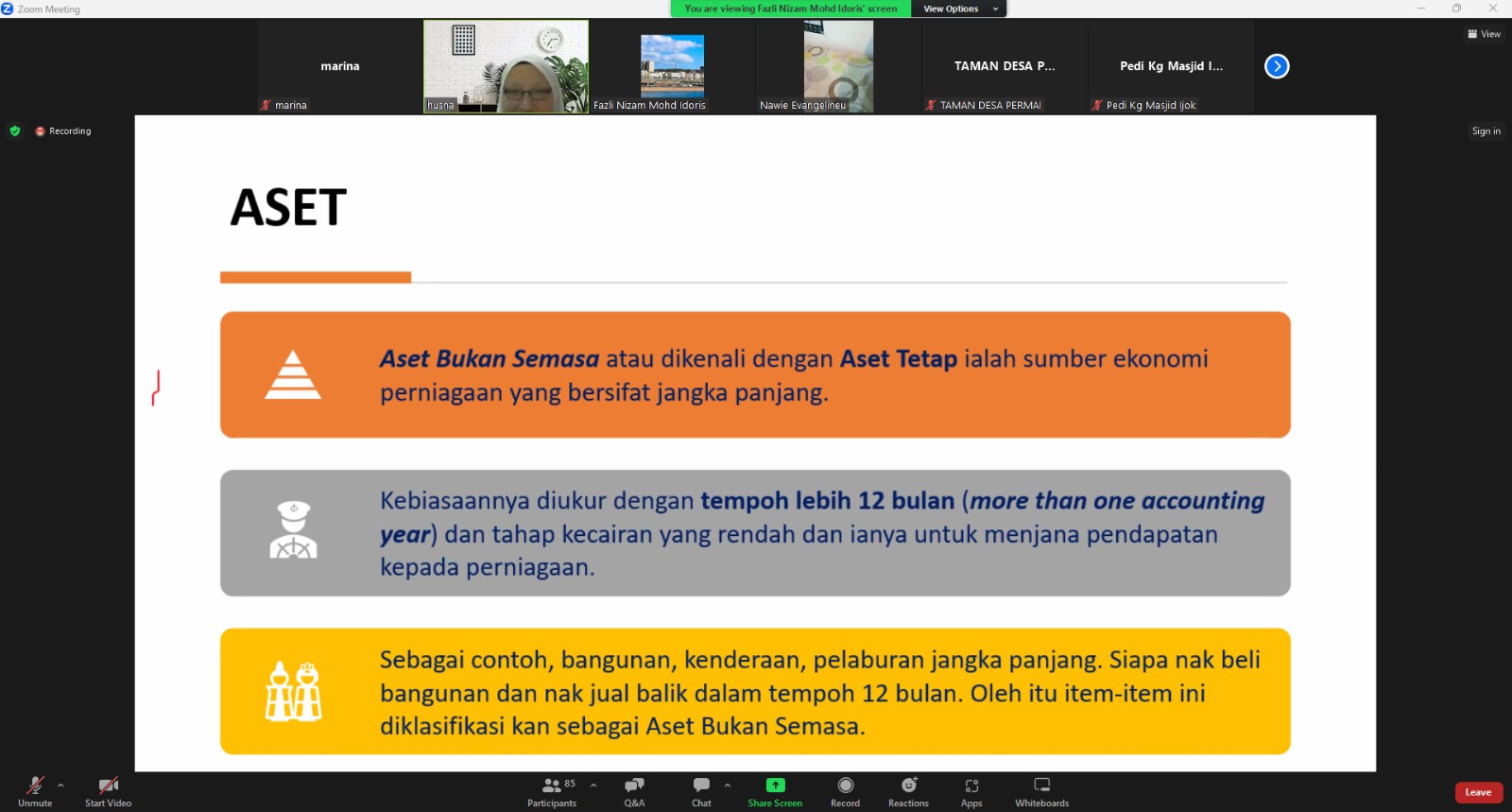Screen dimensions: 1512x812
Task: Unmute the microphone
Action: click(35, 791)
